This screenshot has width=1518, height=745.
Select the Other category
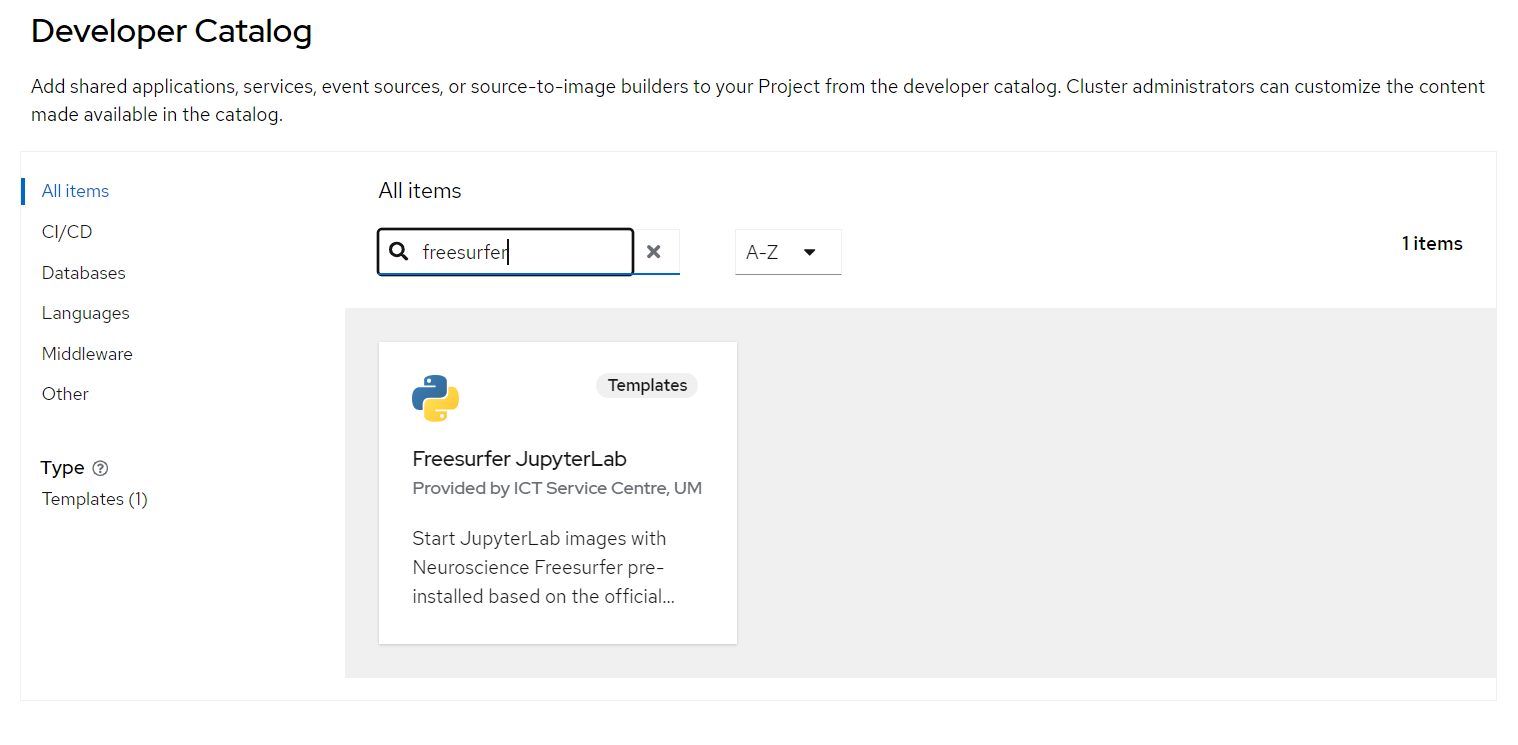[x=65, y=394]
